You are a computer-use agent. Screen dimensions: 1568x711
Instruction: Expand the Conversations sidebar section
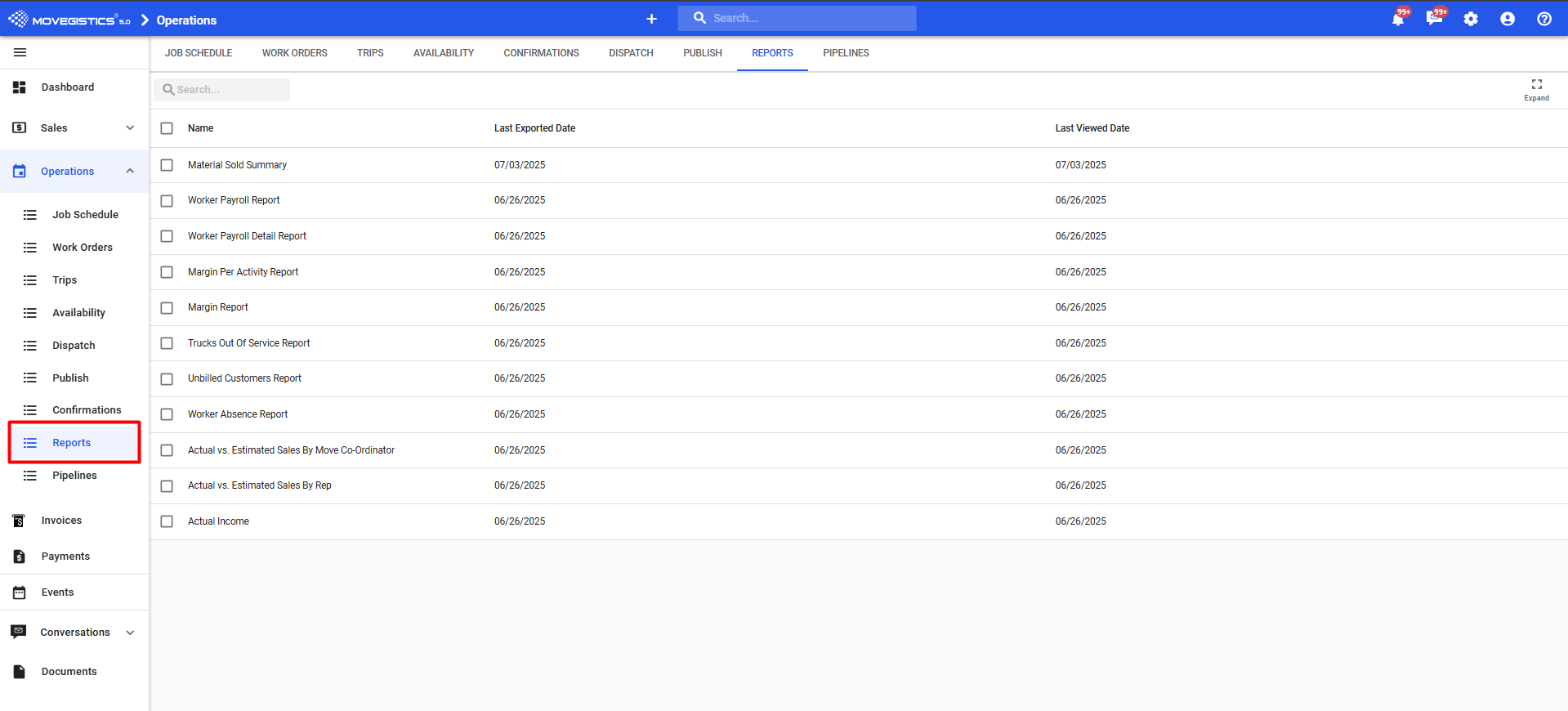click(130, 633)
